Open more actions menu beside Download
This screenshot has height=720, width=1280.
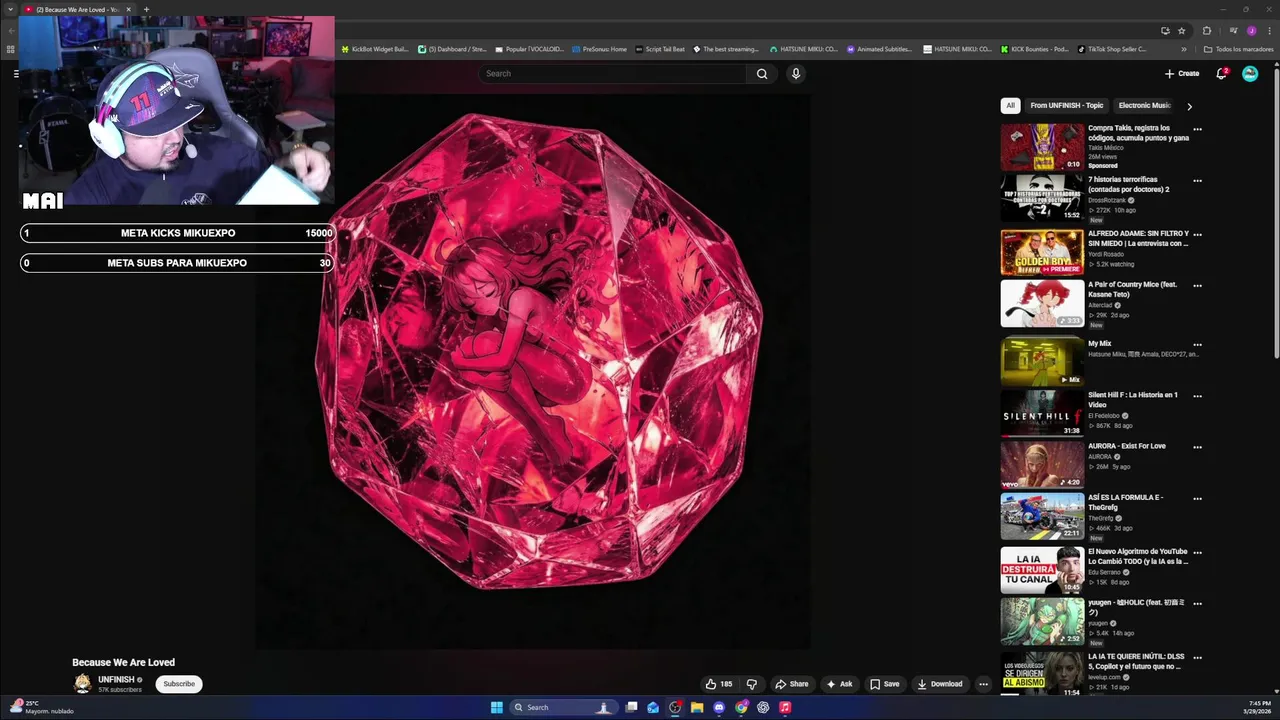(983, 684)
